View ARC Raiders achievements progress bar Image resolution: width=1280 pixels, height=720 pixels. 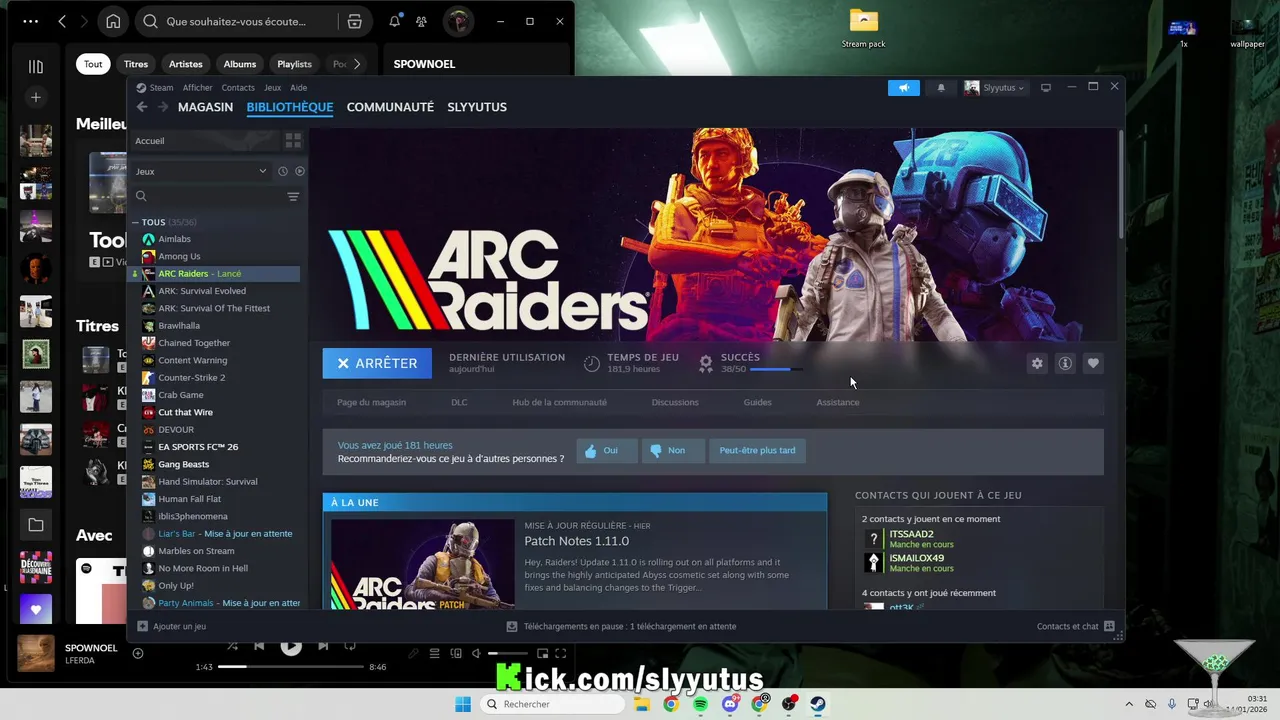coord(776,370)
